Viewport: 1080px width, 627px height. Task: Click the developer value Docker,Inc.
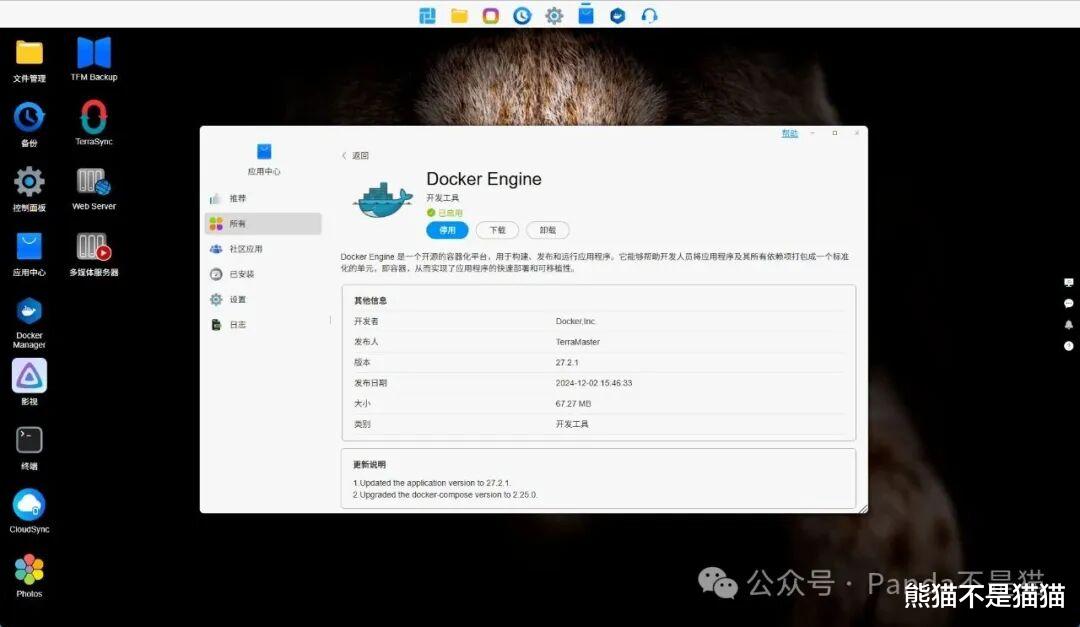point(576,321)
